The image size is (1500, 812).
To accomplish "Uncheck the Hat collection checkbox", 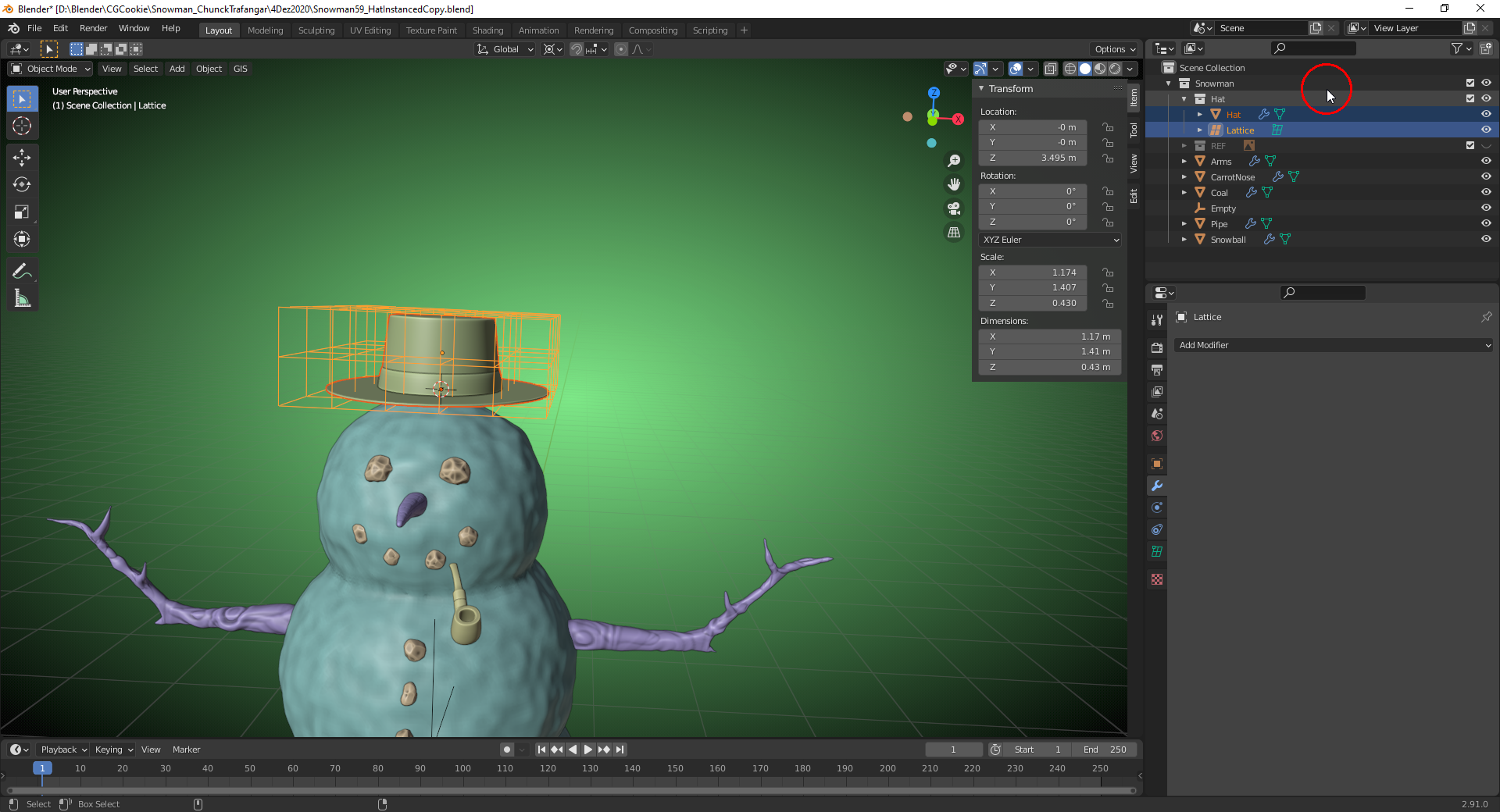I will (x=1470, y=98).
